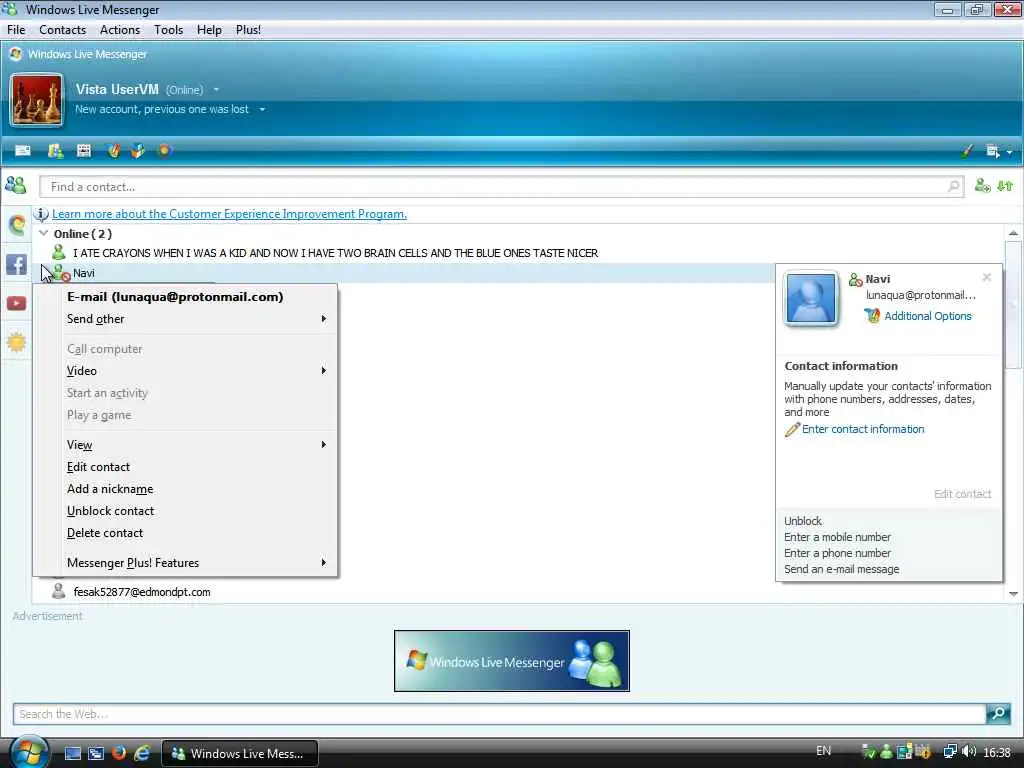Open the e-mail inbox toolbar icon
Image resolution: width=1024 pixels, height=768 pixels.
[23, 151]
